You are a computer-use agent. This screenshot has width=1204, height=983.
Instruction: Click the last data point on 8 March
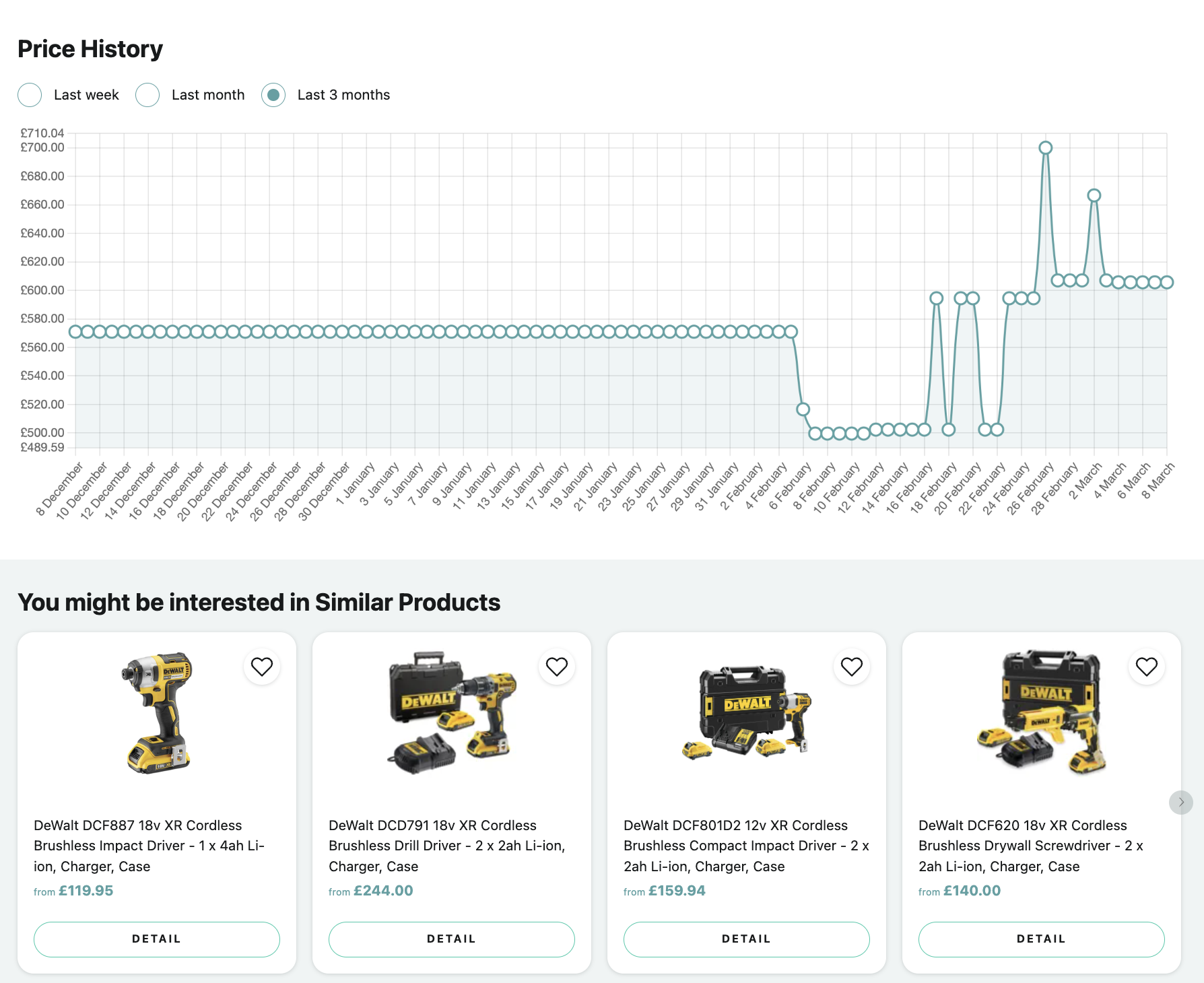[1167, 283]
